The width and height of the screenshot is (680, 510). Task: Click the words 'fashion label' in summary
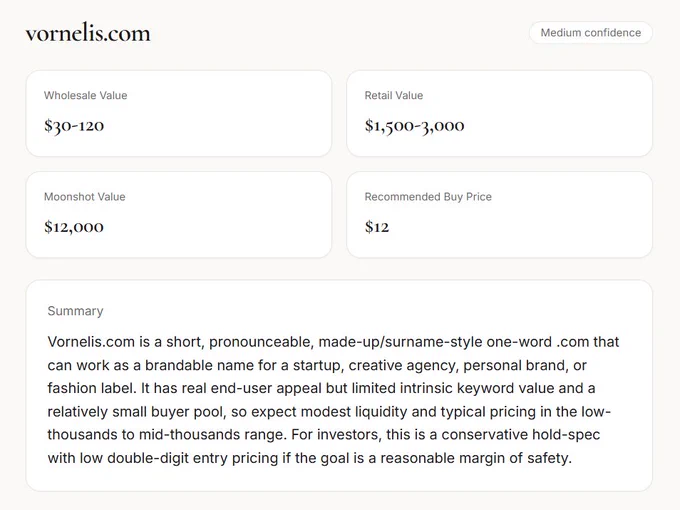click(92, 388)
